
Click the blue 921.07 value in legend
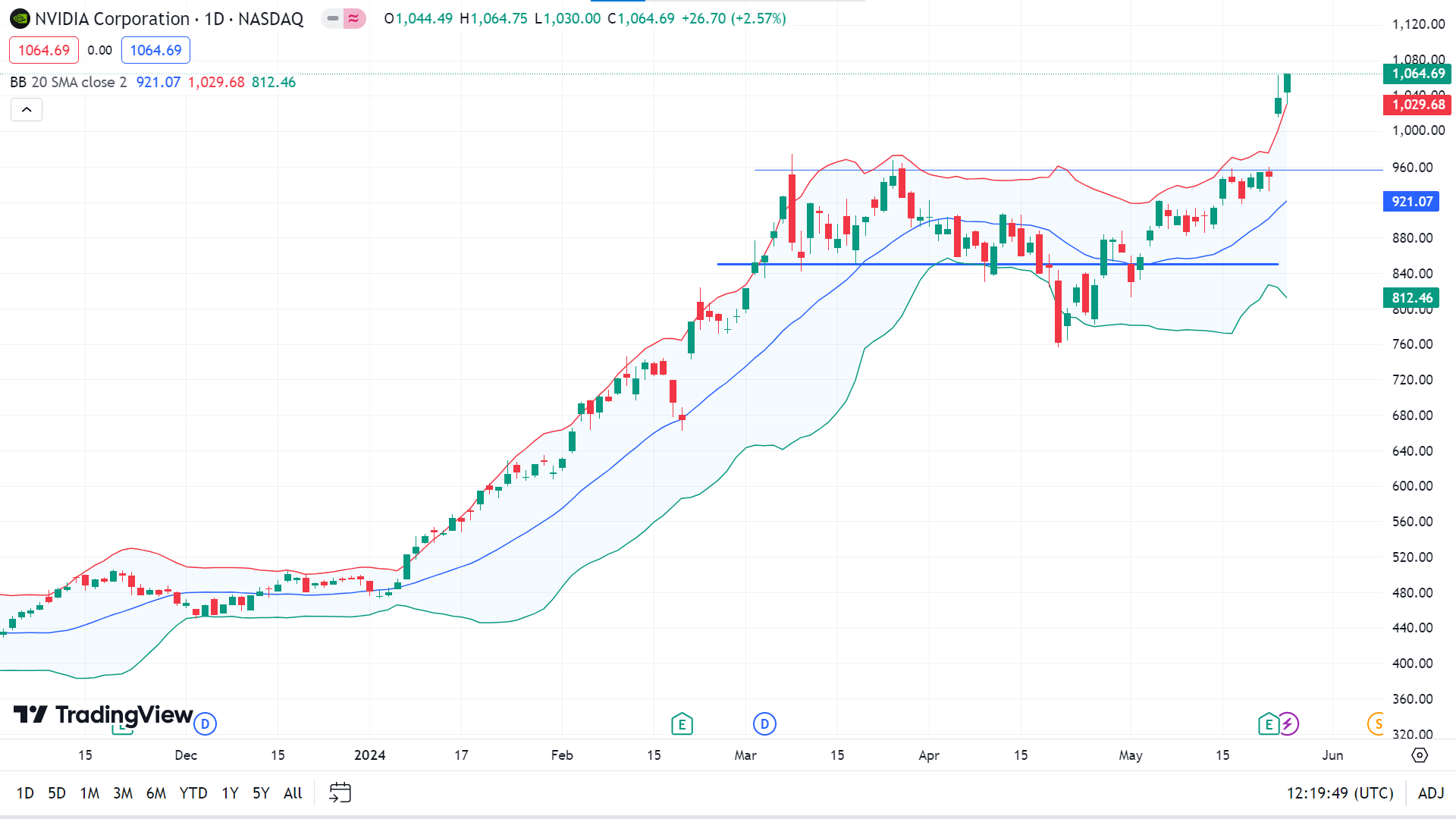(x=158, y=82)
